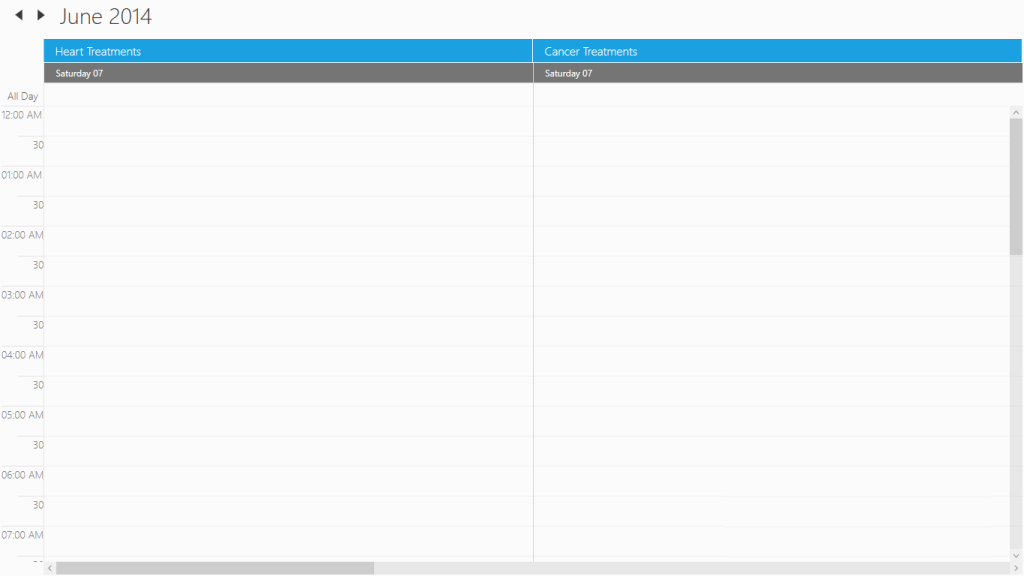Click the vertical scrollbar thumb
The height and width of the screenshot is (576, 1024).
pyautogui.click(x=1016, y=187)
